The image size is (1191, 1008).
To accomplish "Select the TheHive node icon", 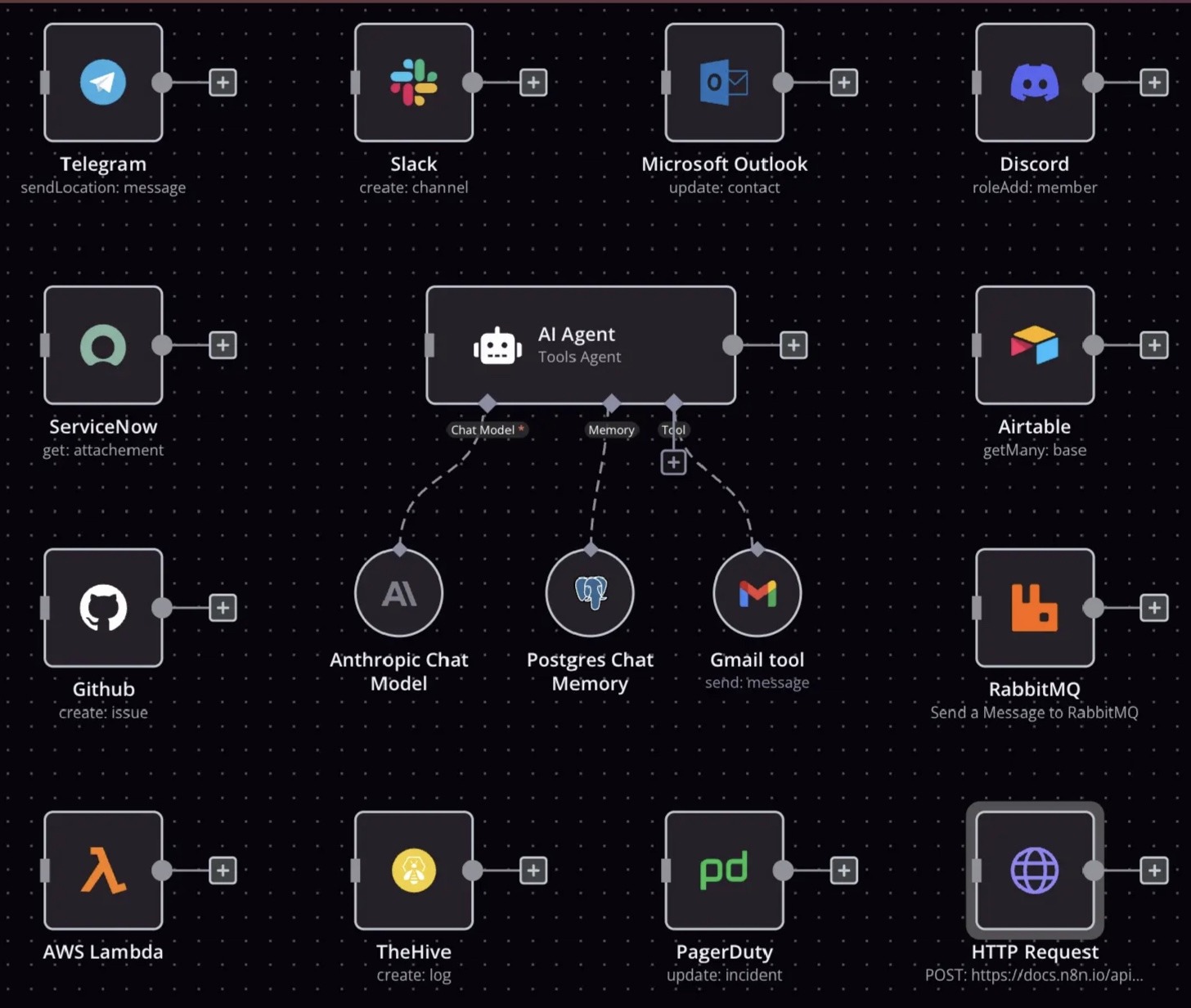I will 414,871.
